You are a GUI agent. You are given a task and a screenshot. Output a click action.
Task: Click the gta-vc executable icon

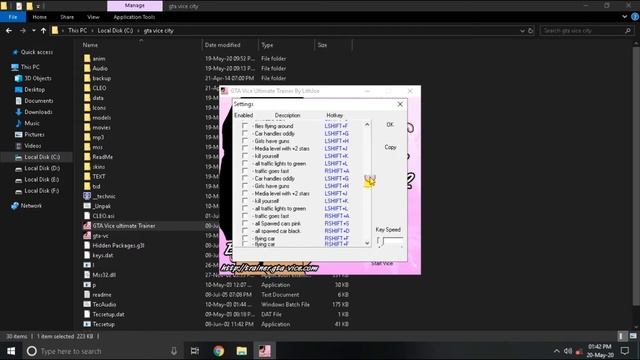pos(87,236)
